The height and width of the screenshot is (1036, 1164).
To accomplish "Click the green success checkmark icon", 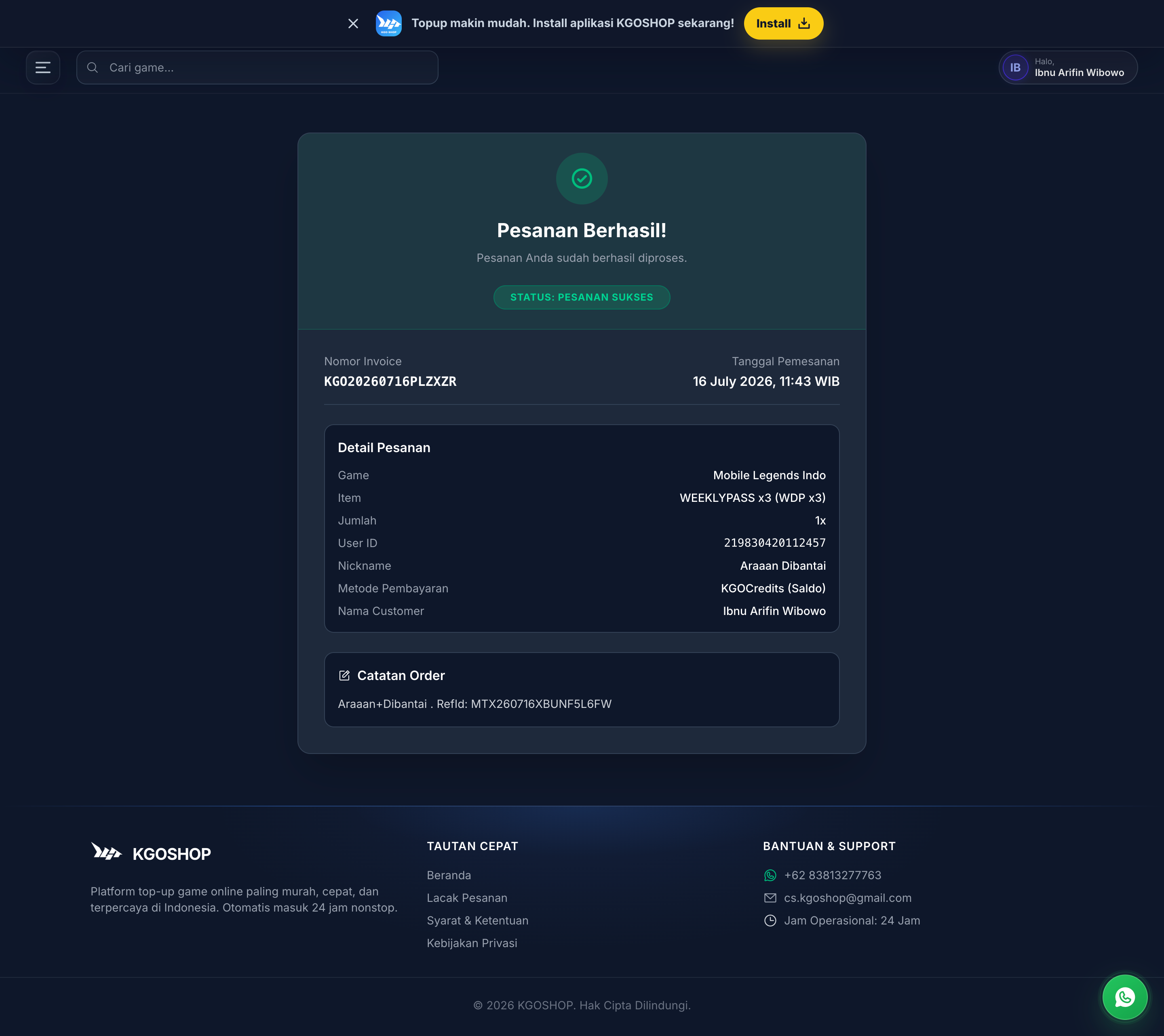I will tap(582, 179).
